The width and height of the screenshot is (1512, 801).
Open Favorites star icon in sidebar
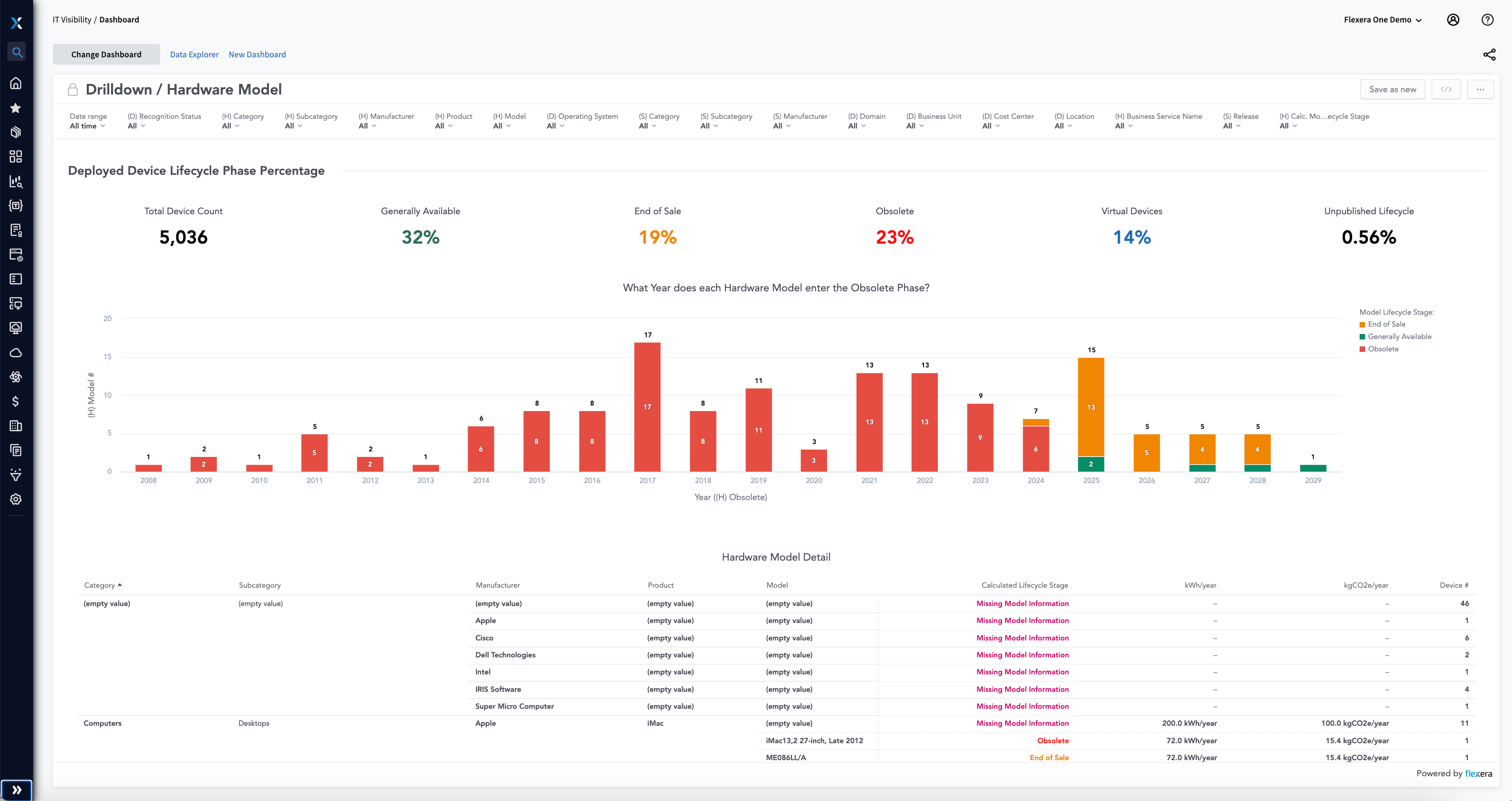16,108
